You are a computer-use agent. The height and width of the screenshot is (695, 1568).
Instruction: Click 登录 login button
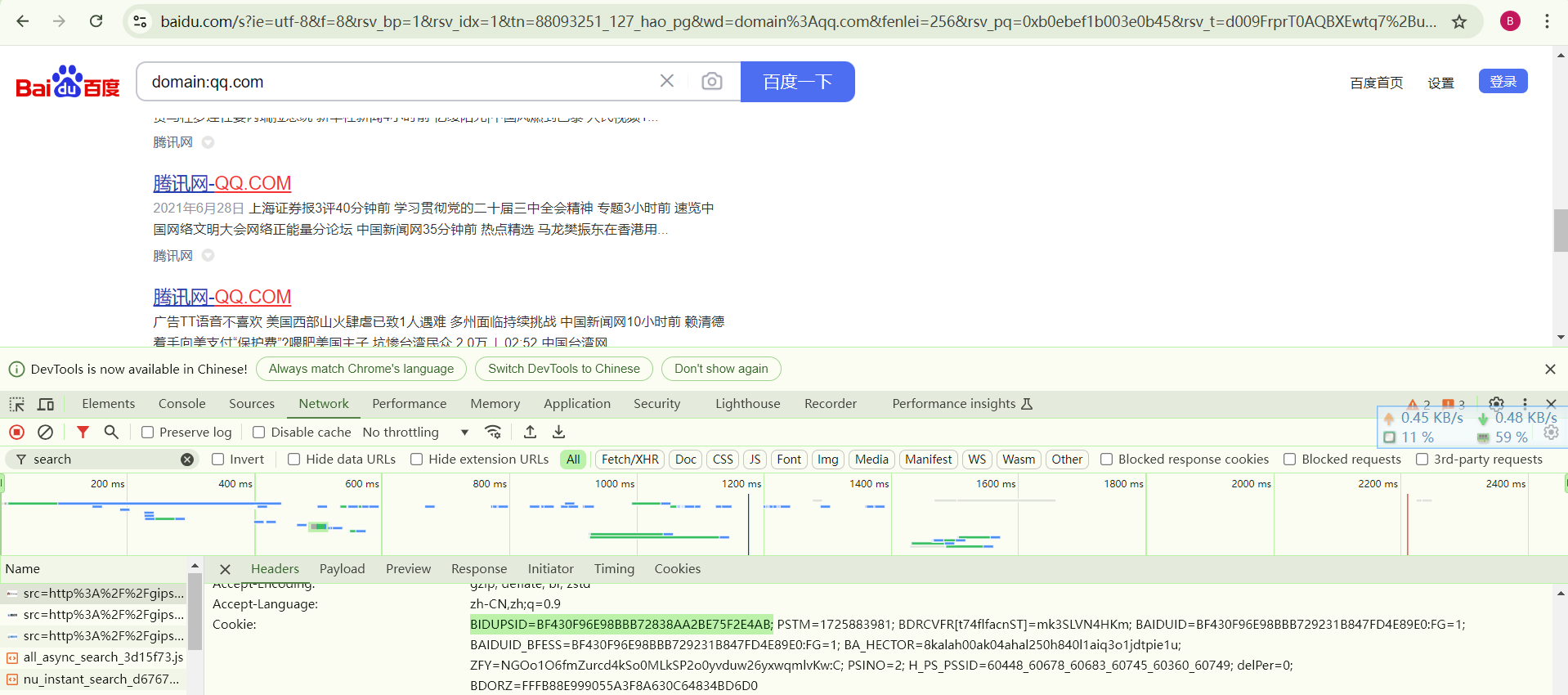[x=1503, y=81]
